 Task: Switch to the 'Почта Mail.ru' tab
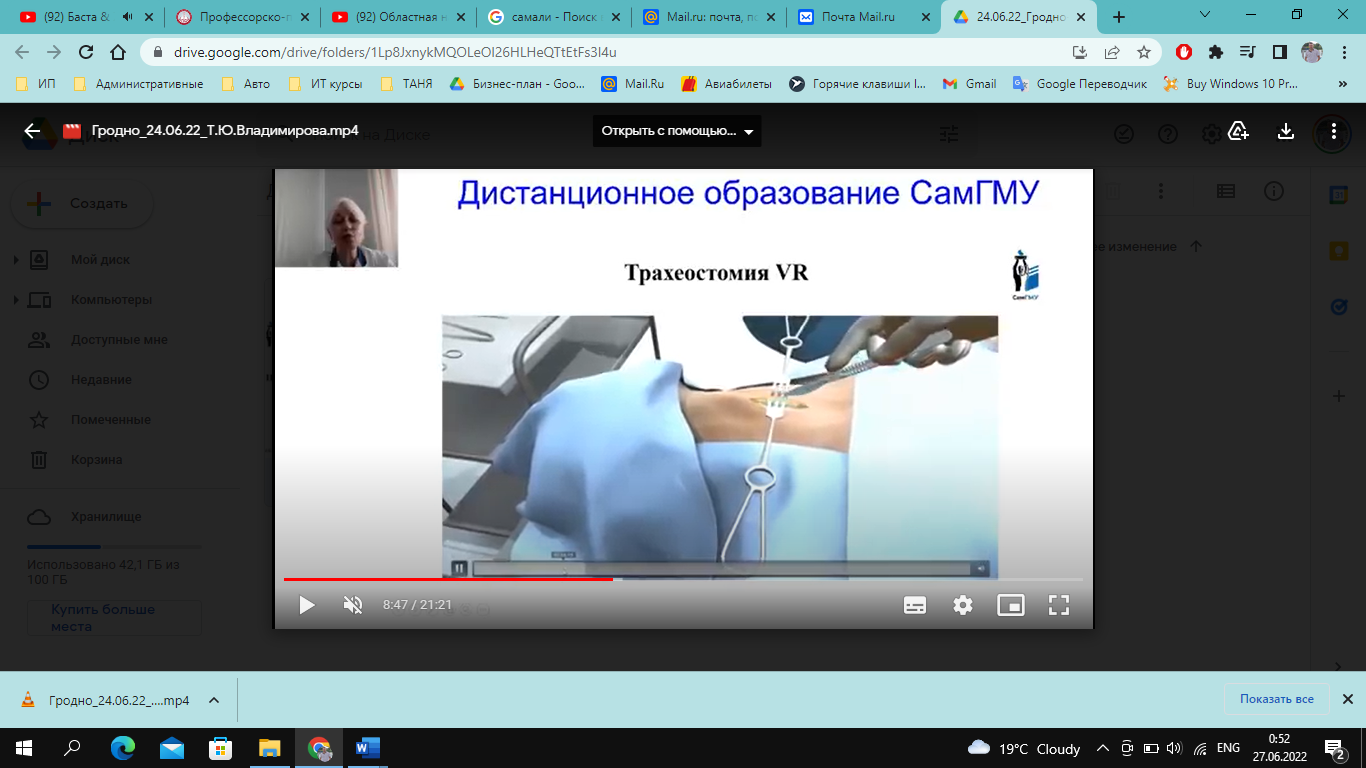[x=863, y=17]
